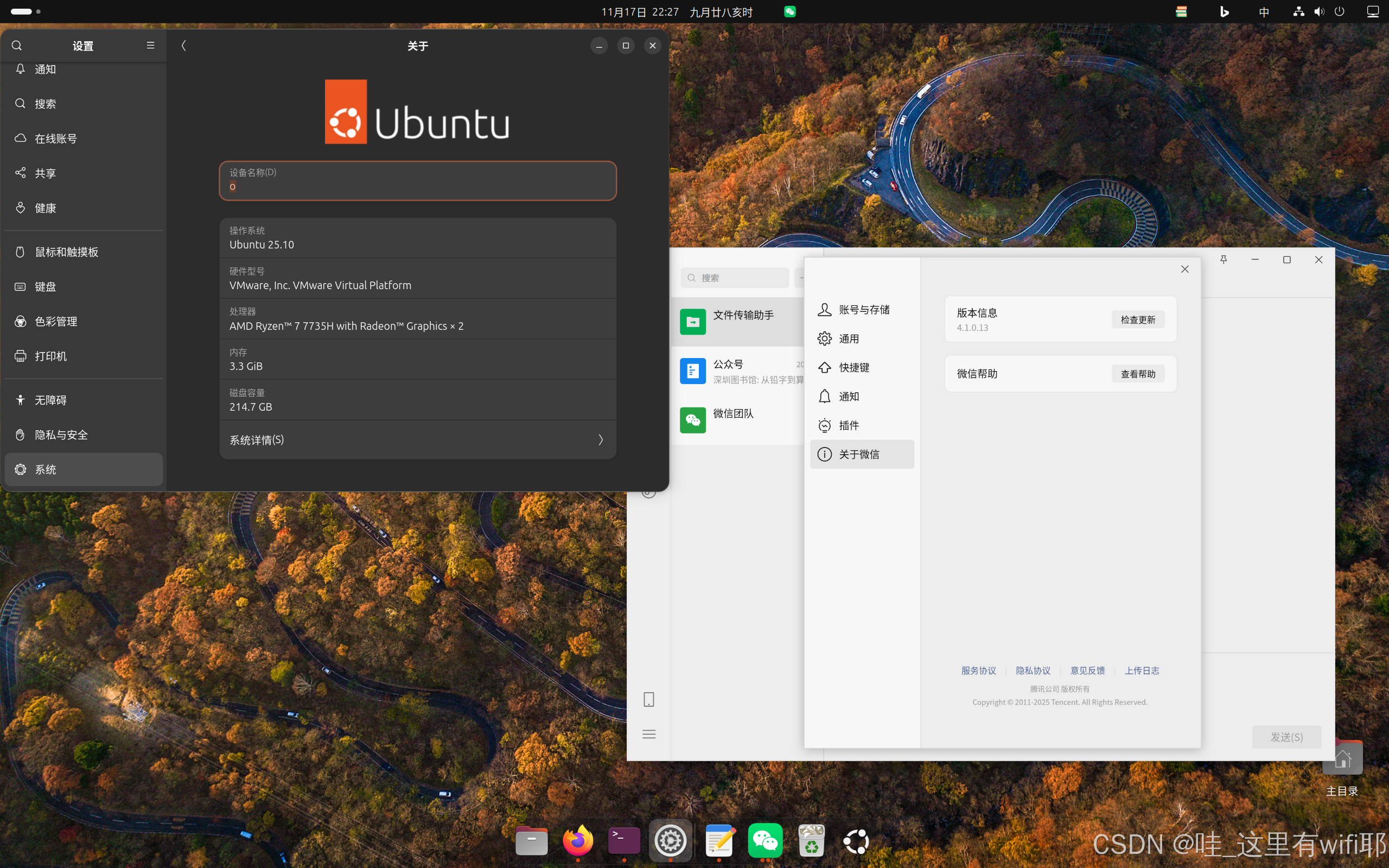Click the 设备名称 input field
This screenshot has width=1389, height=868.
pyautogui.click(x=417, y=181)
